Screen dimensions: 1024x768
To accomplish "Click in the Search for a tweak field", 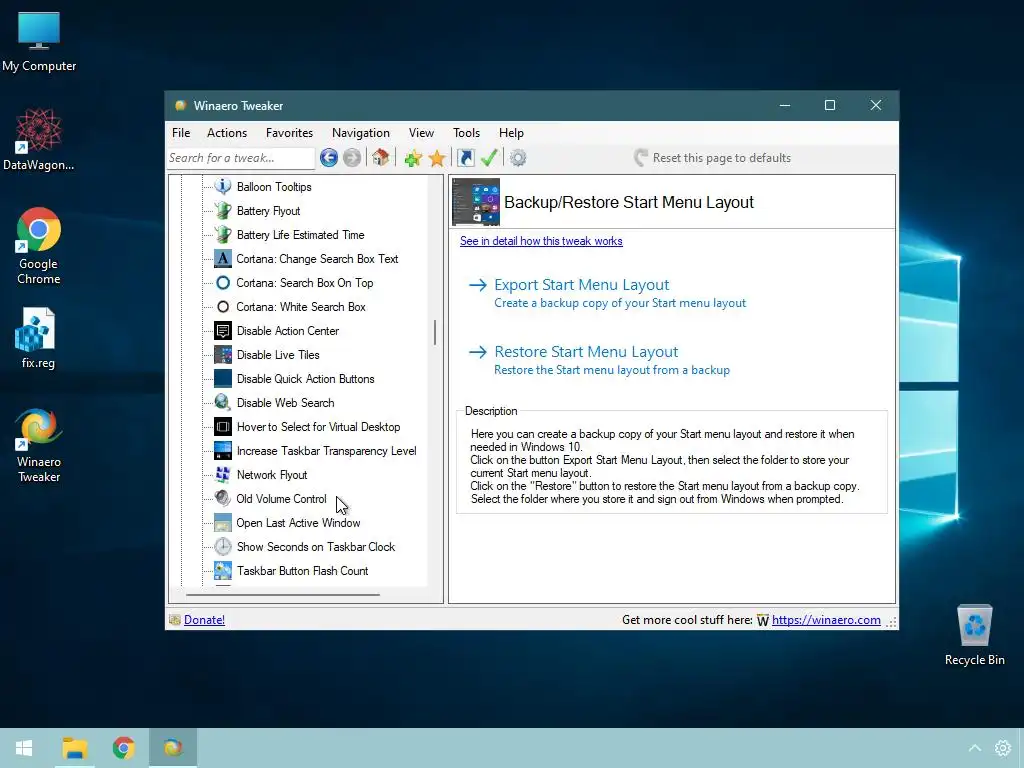I will point(241,157).
